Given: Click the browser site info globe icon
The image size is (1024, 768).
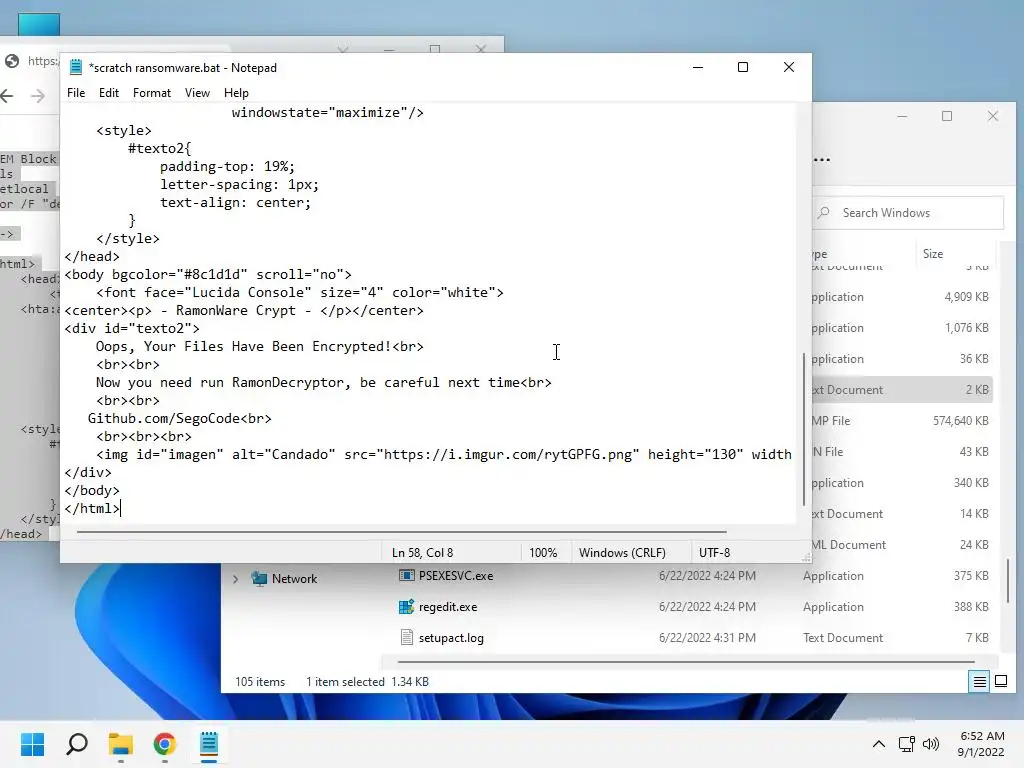Looking at the screenshot, I should coord(12,61).
